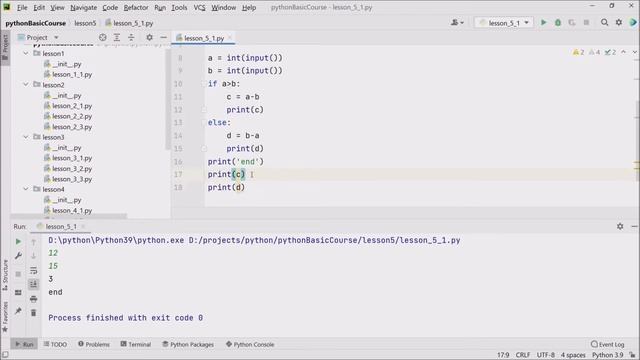Open the Edit menu
This screenshot has width=640, height=360.
39,7
